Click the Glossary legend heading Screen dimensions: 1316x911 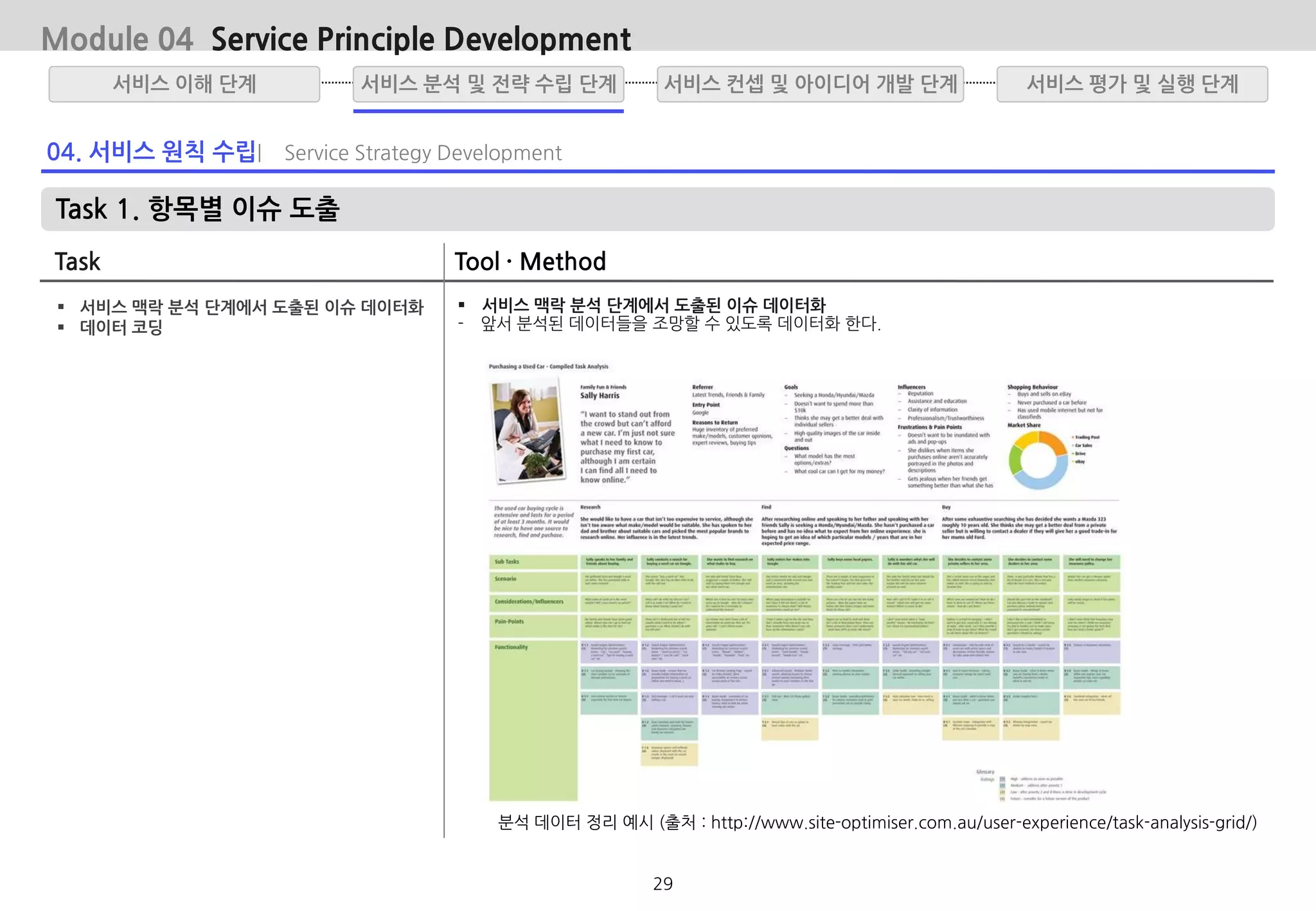(985, 772)
